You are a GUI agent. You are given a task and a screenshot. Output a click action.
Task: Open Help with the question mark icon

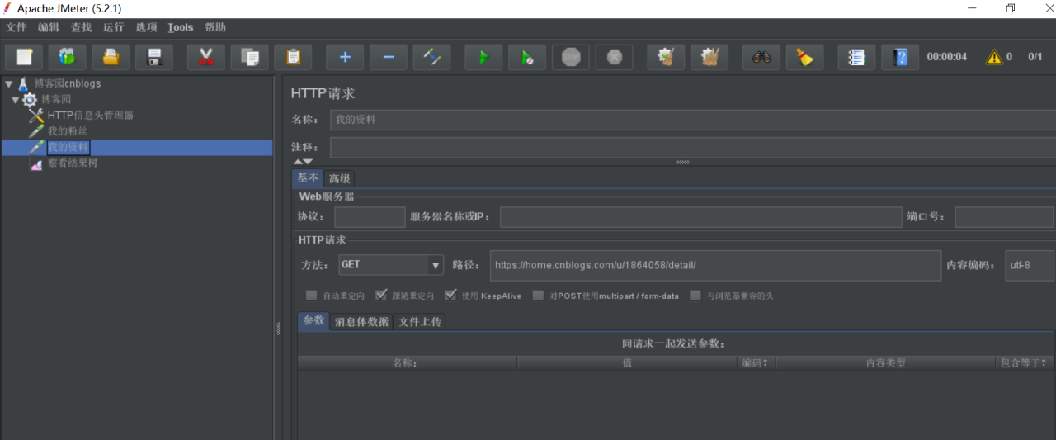click(x=900, y=57)
